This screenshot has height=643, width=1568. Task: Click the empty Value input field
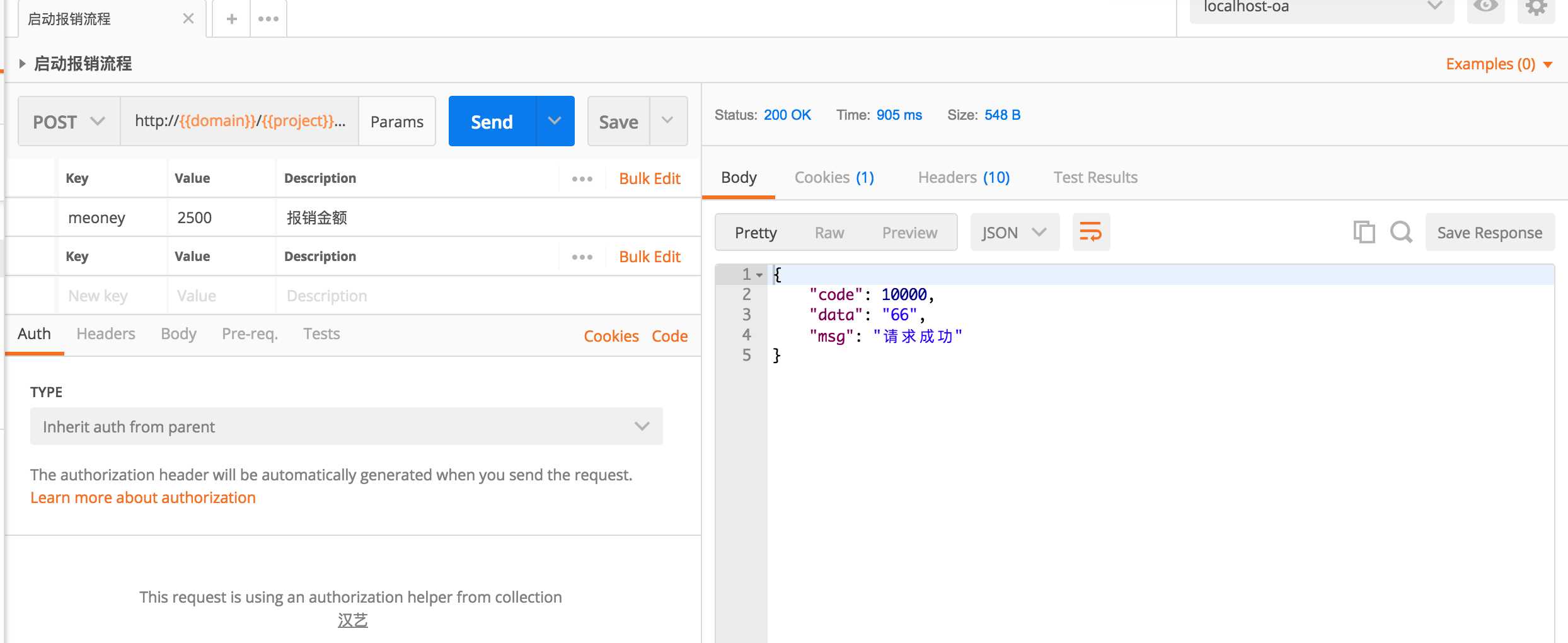[222, 296]
